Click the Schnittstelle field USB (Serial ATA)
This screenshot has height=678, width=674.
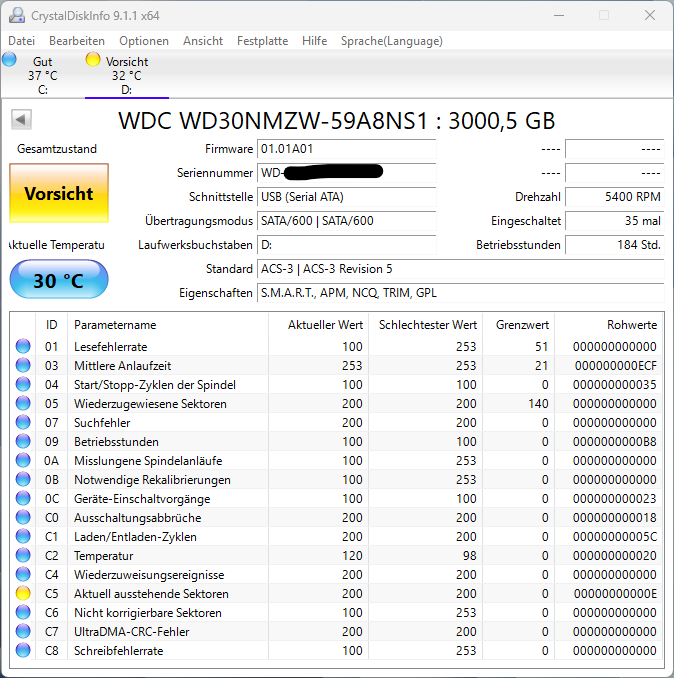point(346,197)
